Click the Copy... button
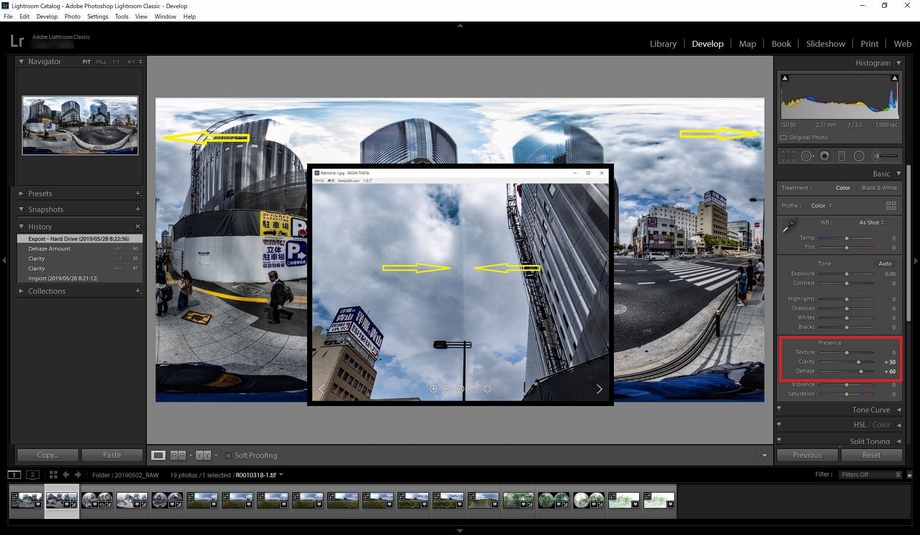The height and width of the screenshot is (535, 920). (48, 455)
